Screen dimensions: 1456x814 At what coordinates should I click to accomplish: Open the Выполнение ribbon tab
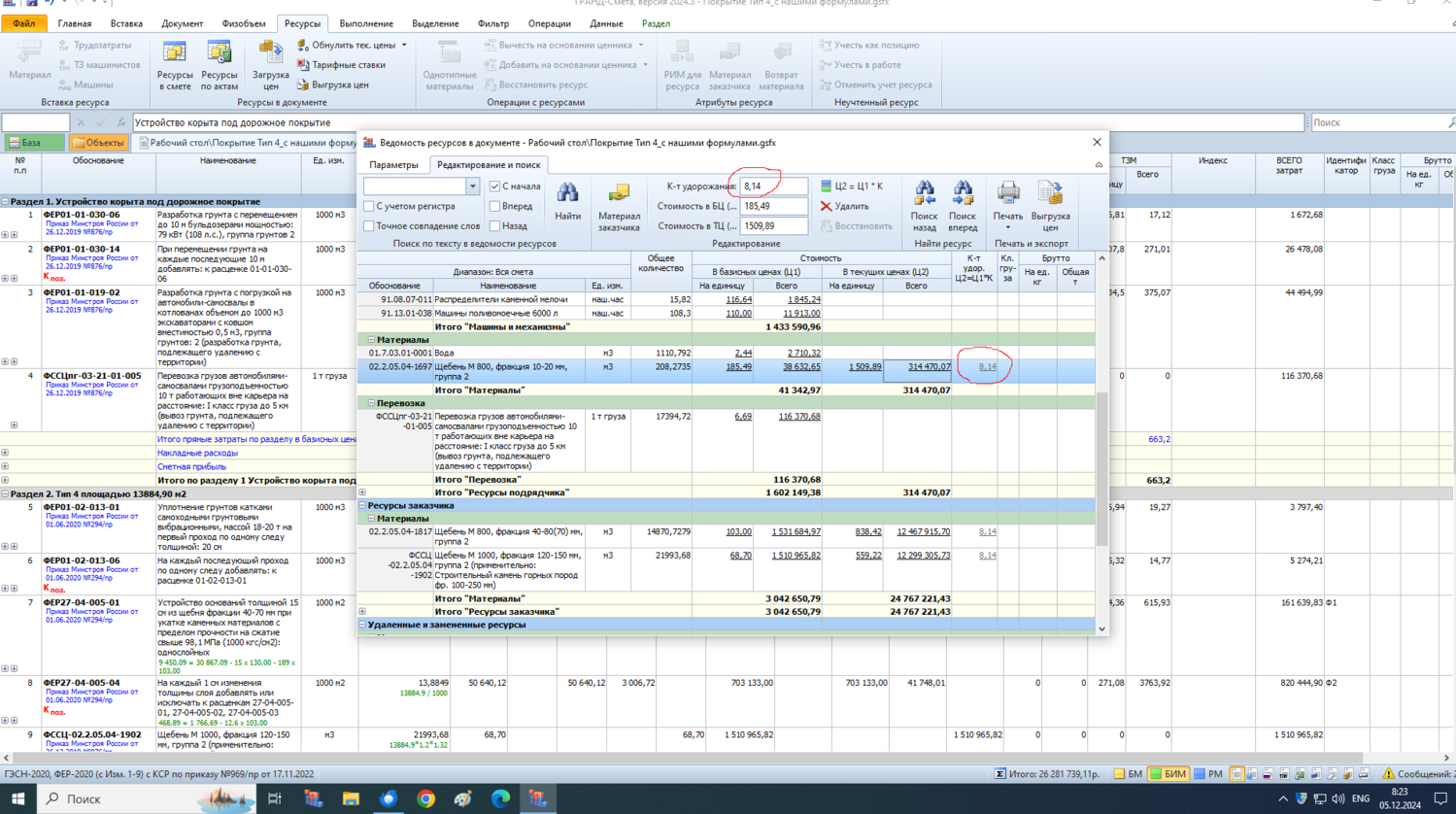(x=366, y=23)
